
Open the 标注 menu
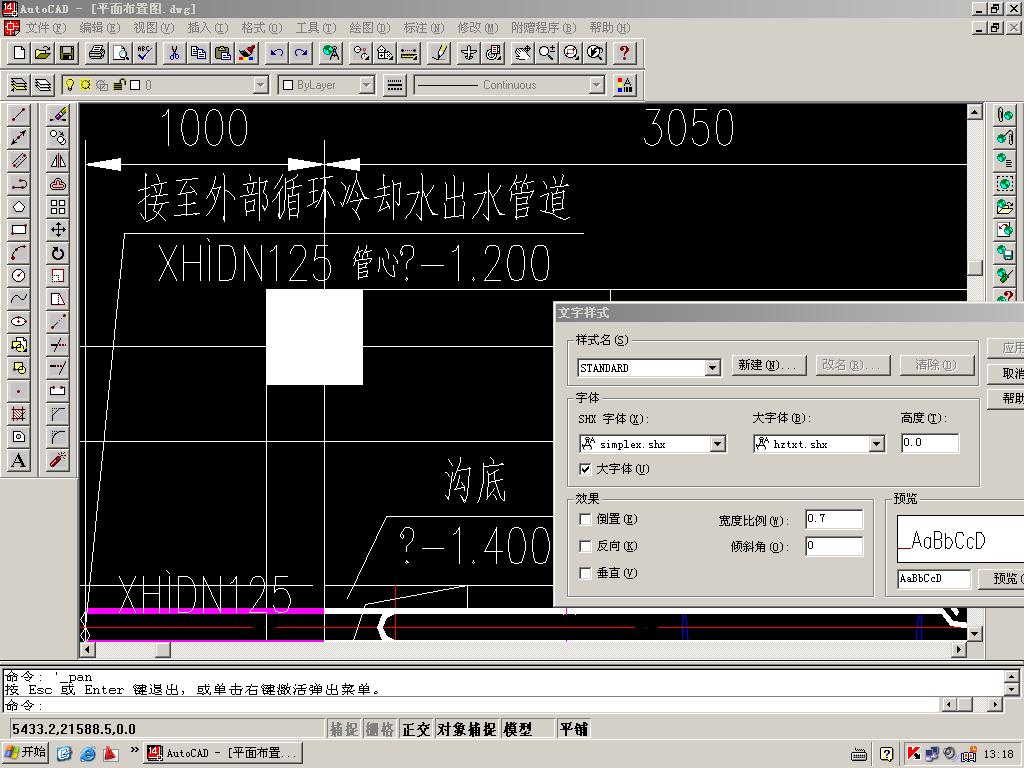[423, 27]
